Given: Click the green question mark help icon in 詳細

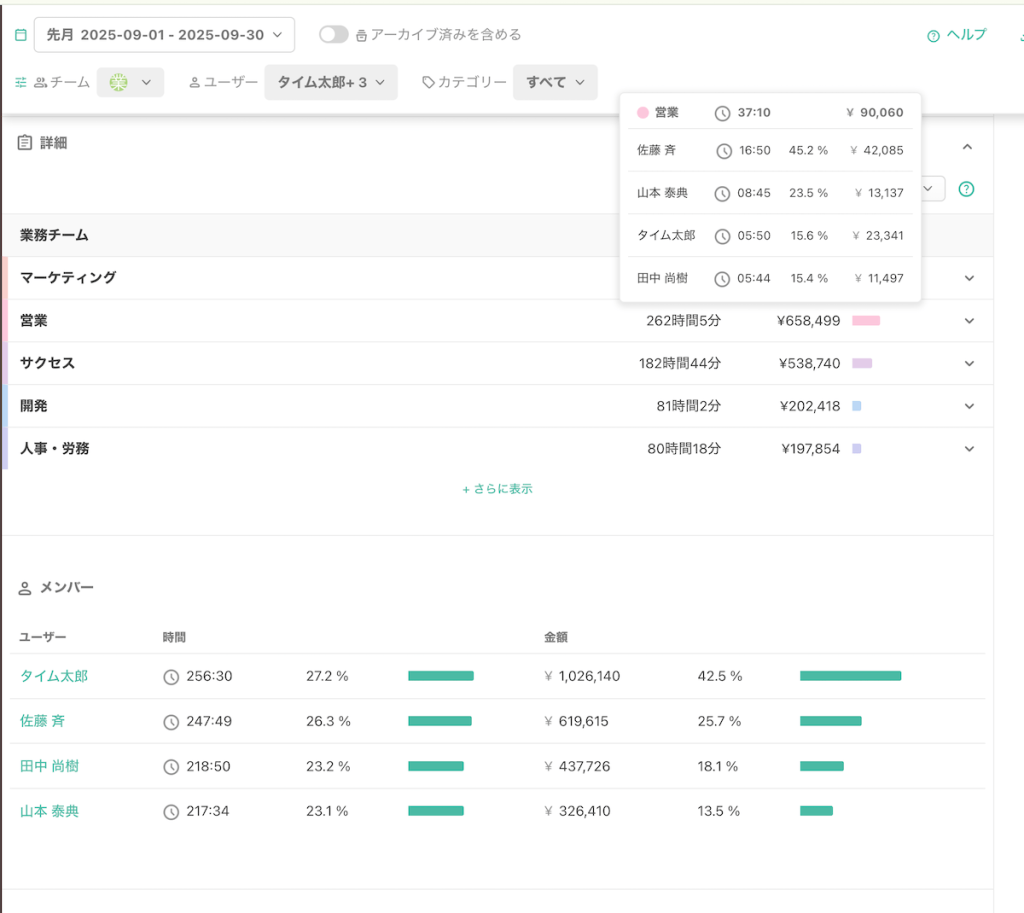Looking at the screenshot, I should coord(966,189).
